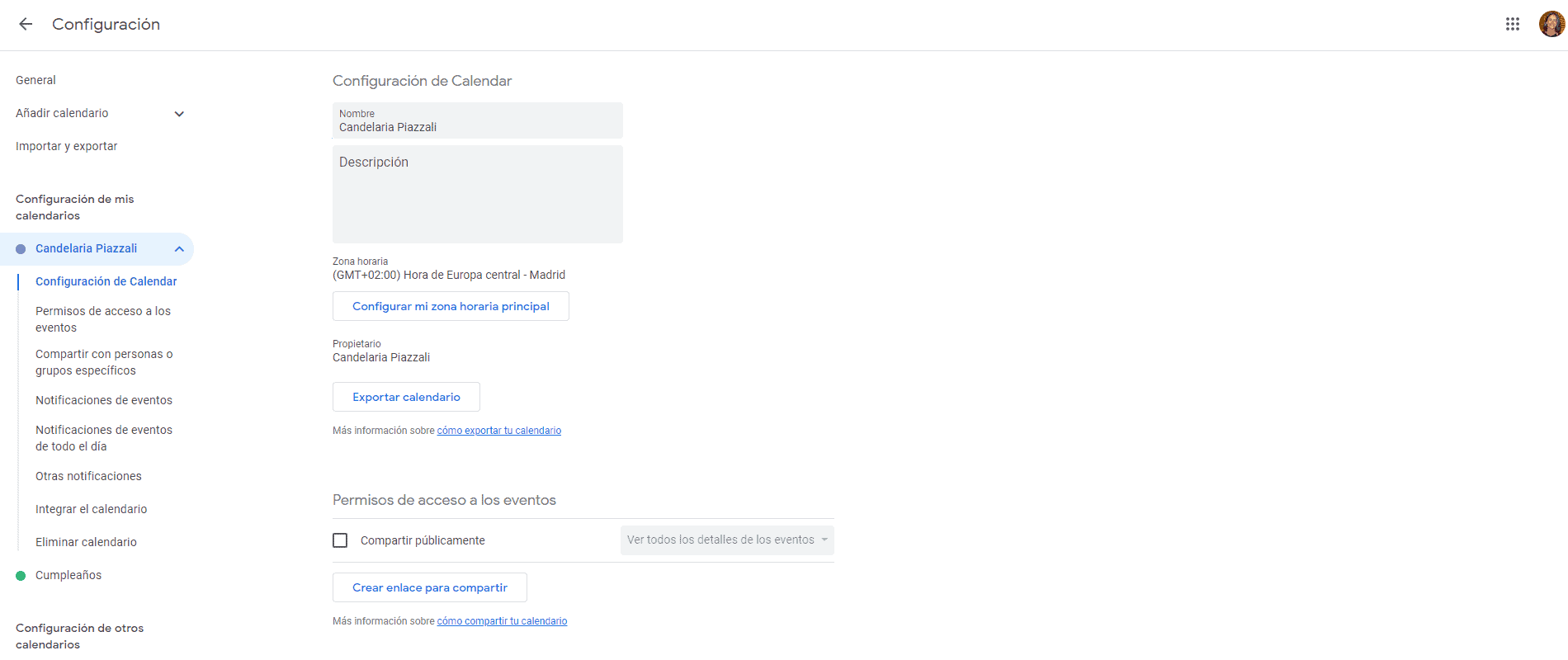1568x660 pixels.
Task: Click the Exportar calendario button
Action: (x=406, y=397)
